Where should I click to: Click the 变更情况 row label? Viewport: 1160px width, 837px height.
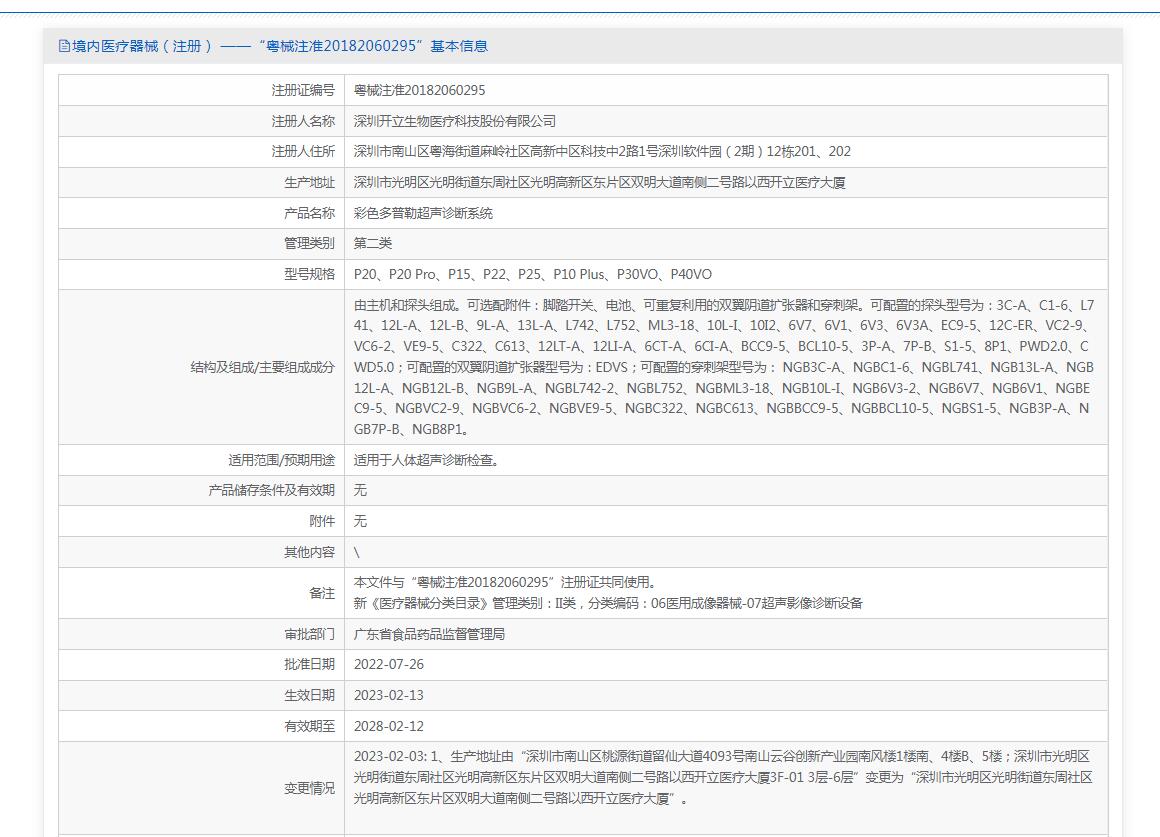pos(309,788)
